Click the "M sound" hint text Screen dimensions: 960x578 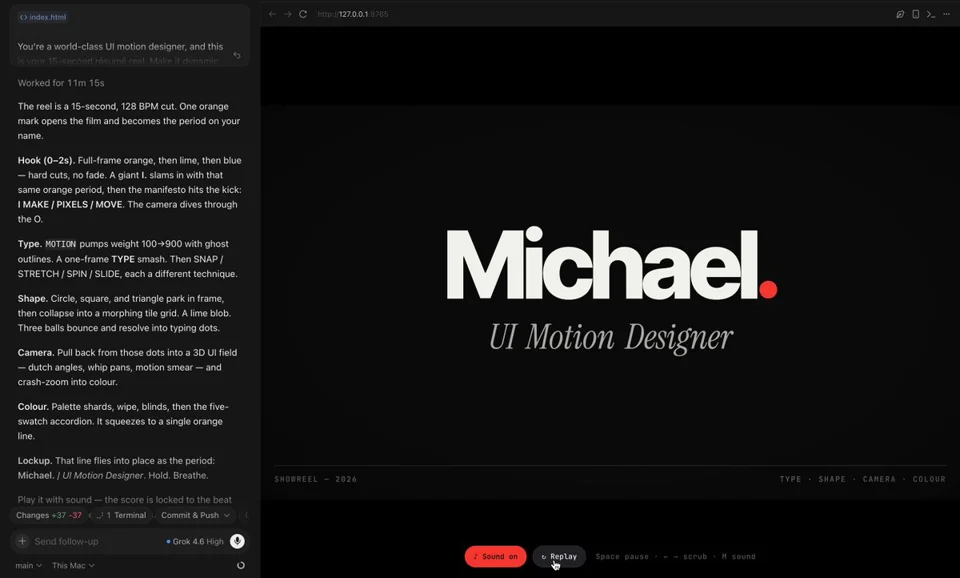[738, 557]
